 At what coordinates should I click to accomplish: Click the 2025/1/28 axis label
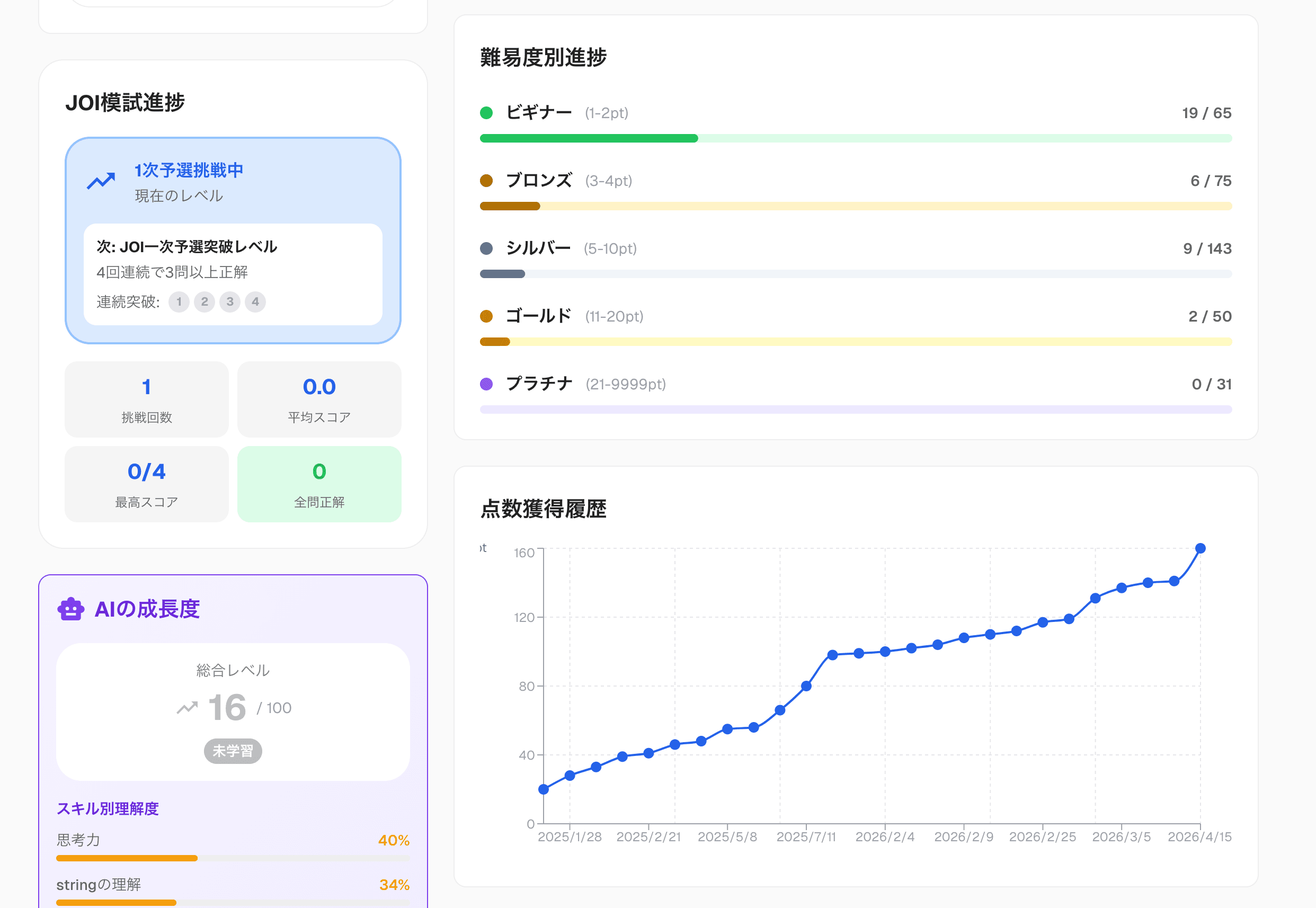(570, 837)
